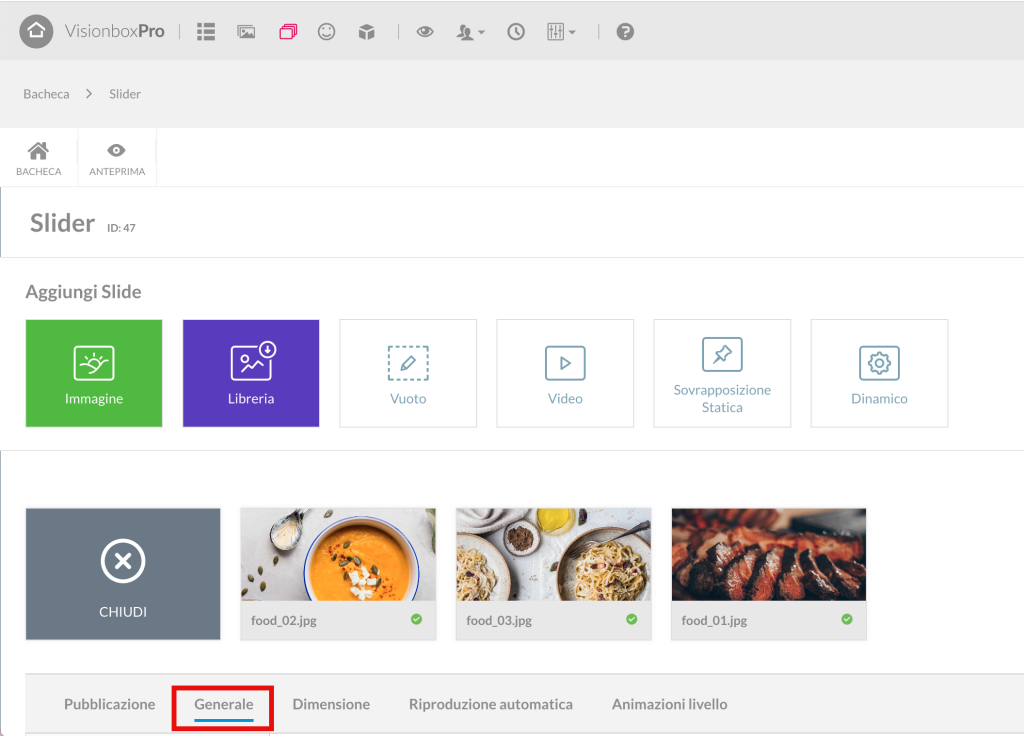This screenshot has width=1024, height=736.
Task: Add a Video slide
Action: (565, 374)
